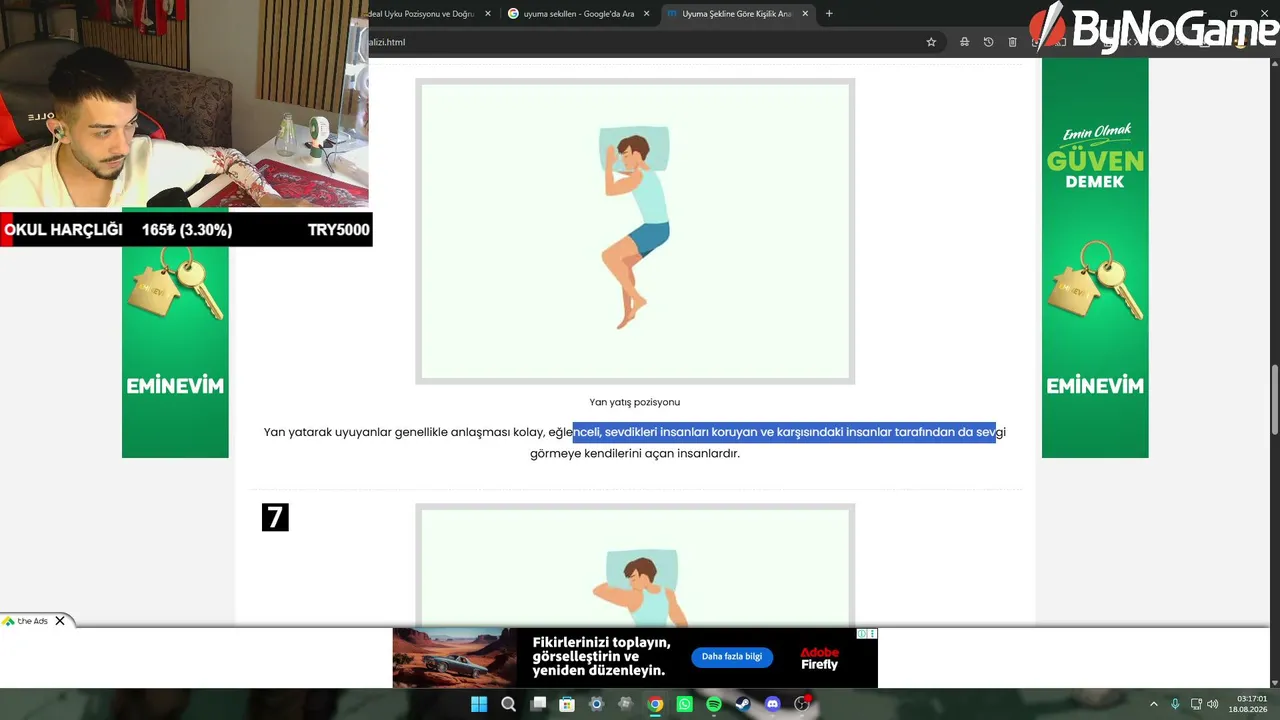This screenshot has width=1280, height=720.
Task: Click the number 7 section badge
Action: (x=275, y=517)
